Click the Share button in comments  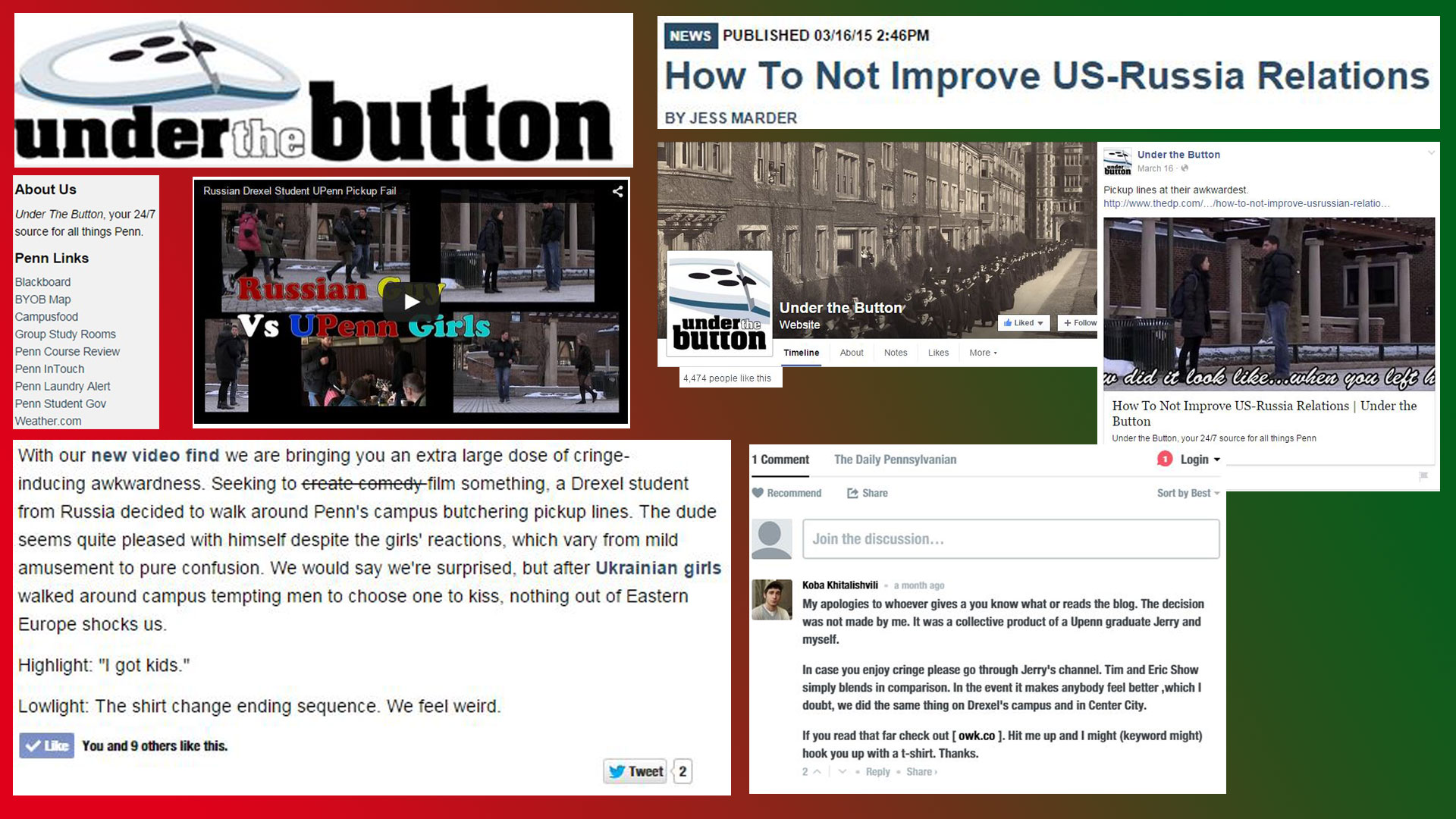pos(868,493)
